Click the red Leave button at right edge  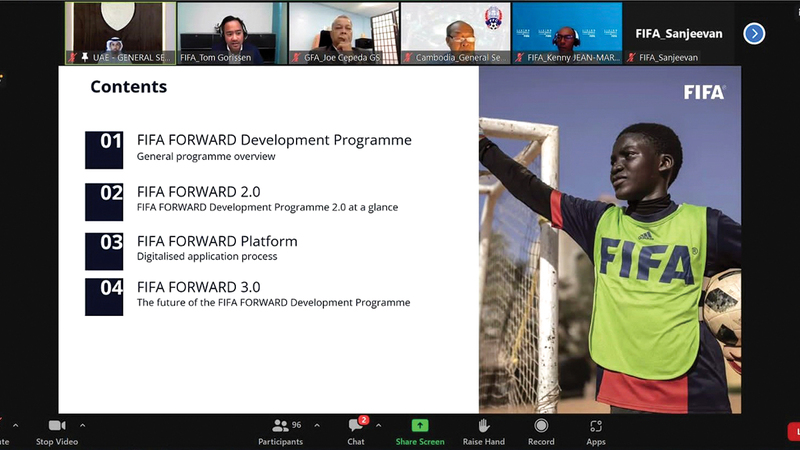(794, 431)
